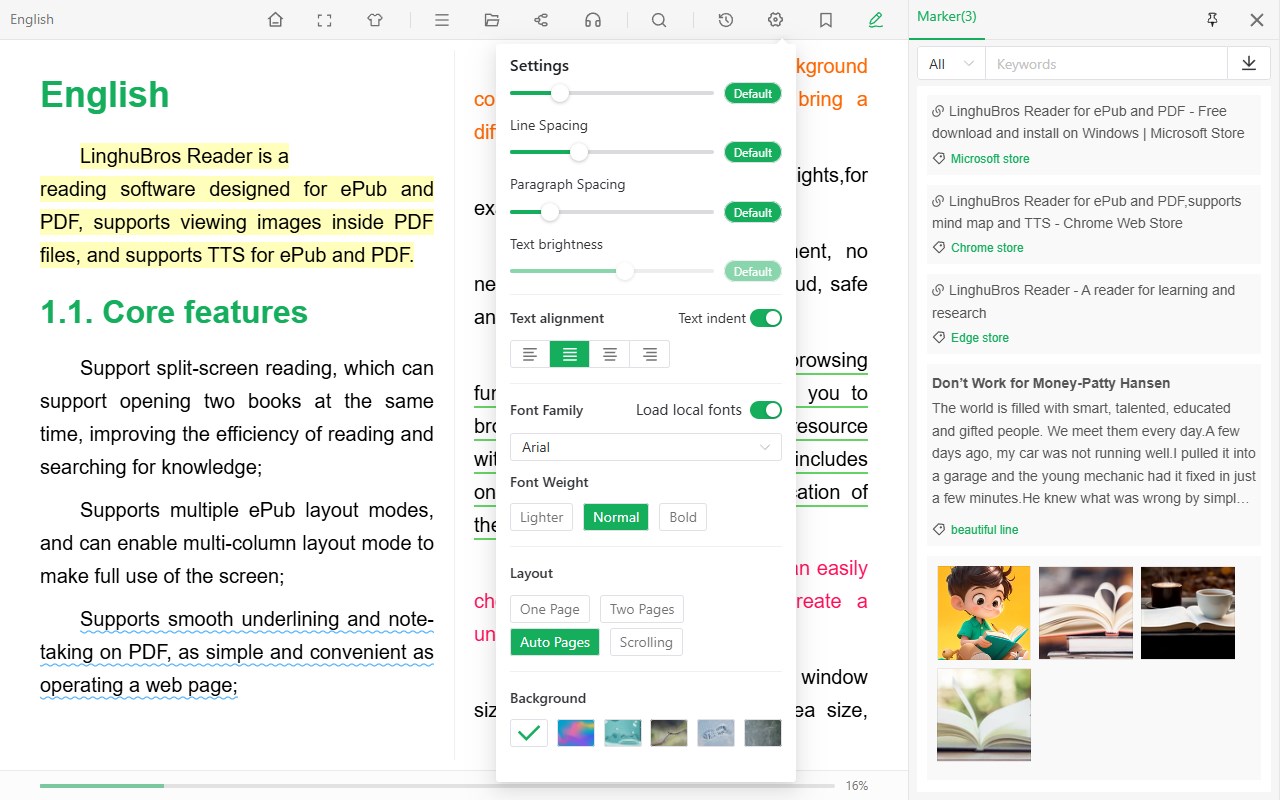Toggle Text indent switch
This screenshot has width=1280, height=800.
(x=766, y=318)
